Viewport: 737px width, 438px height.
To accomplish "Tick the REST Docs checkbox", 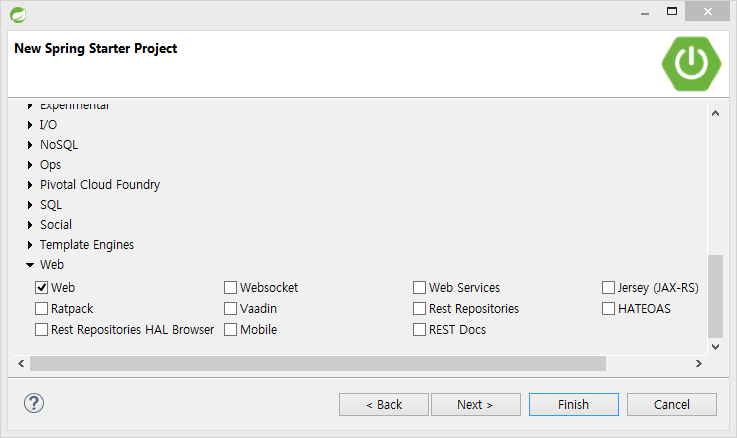I will [419, 329].
